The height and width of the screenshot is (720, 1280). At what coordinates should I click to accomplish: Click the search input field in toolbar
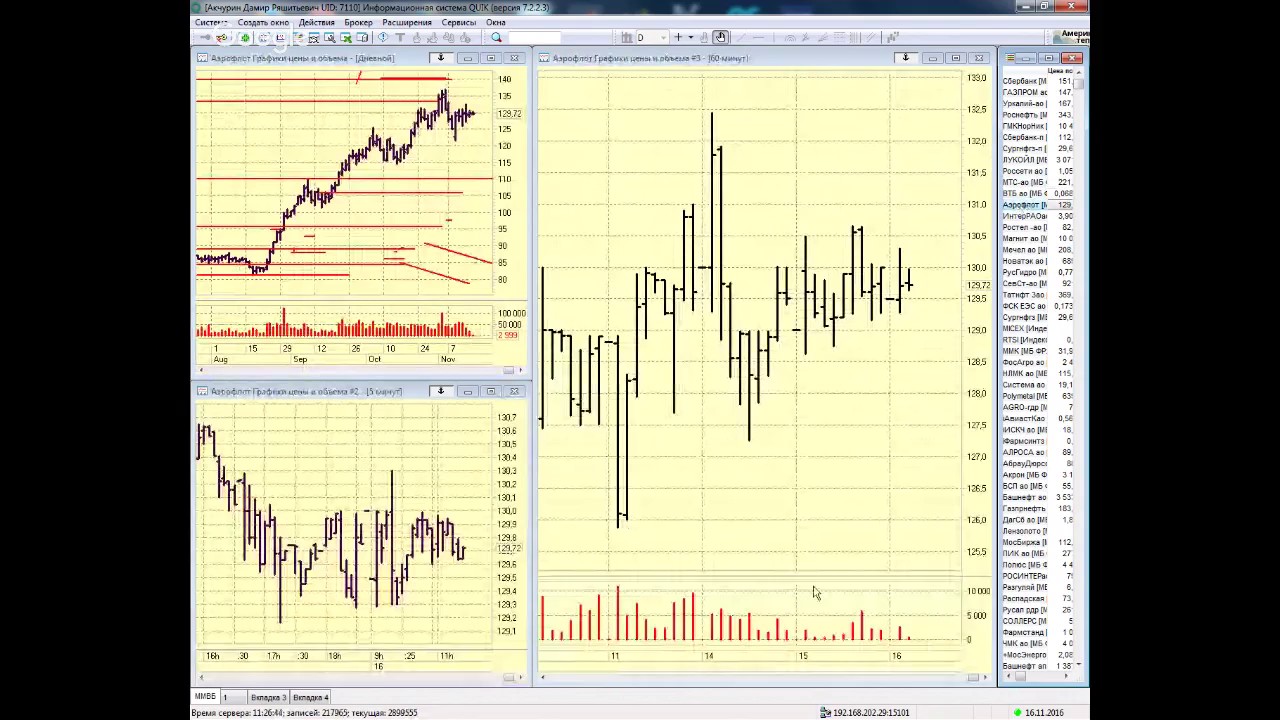(x=534, y=38)
